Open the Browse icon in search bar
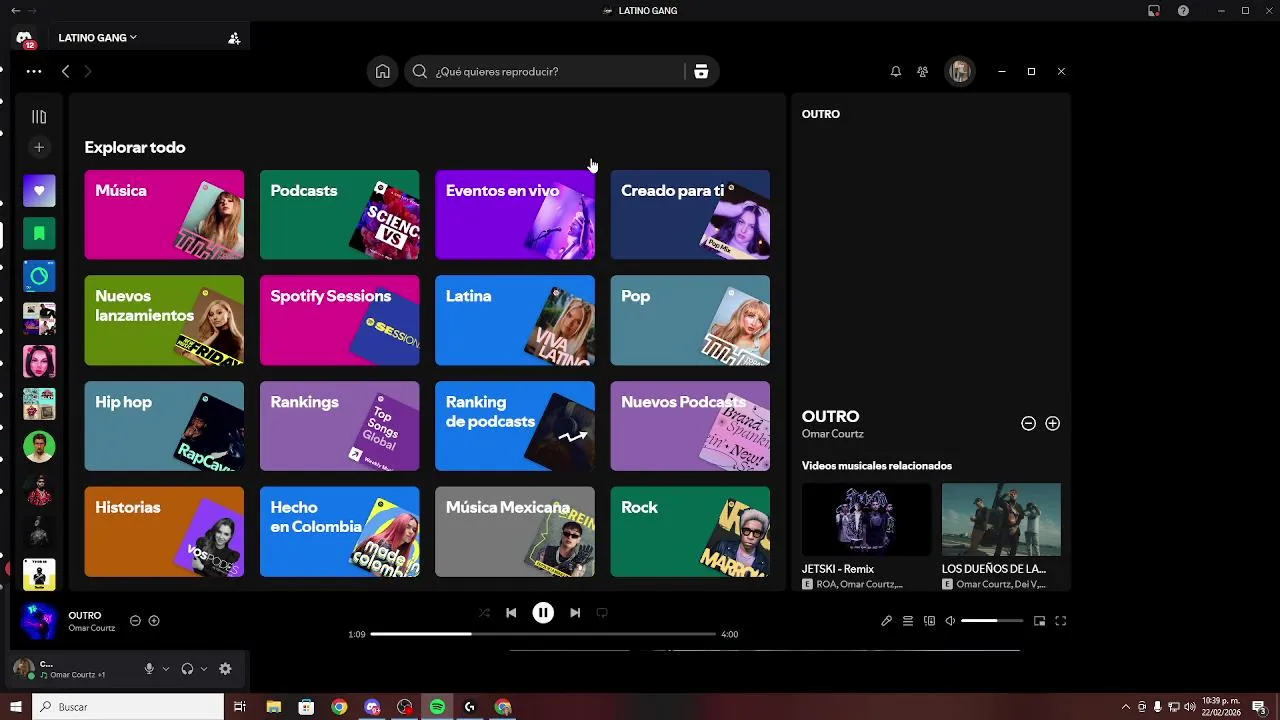The width and height of the screenshot is (1280, 720). 701,71
